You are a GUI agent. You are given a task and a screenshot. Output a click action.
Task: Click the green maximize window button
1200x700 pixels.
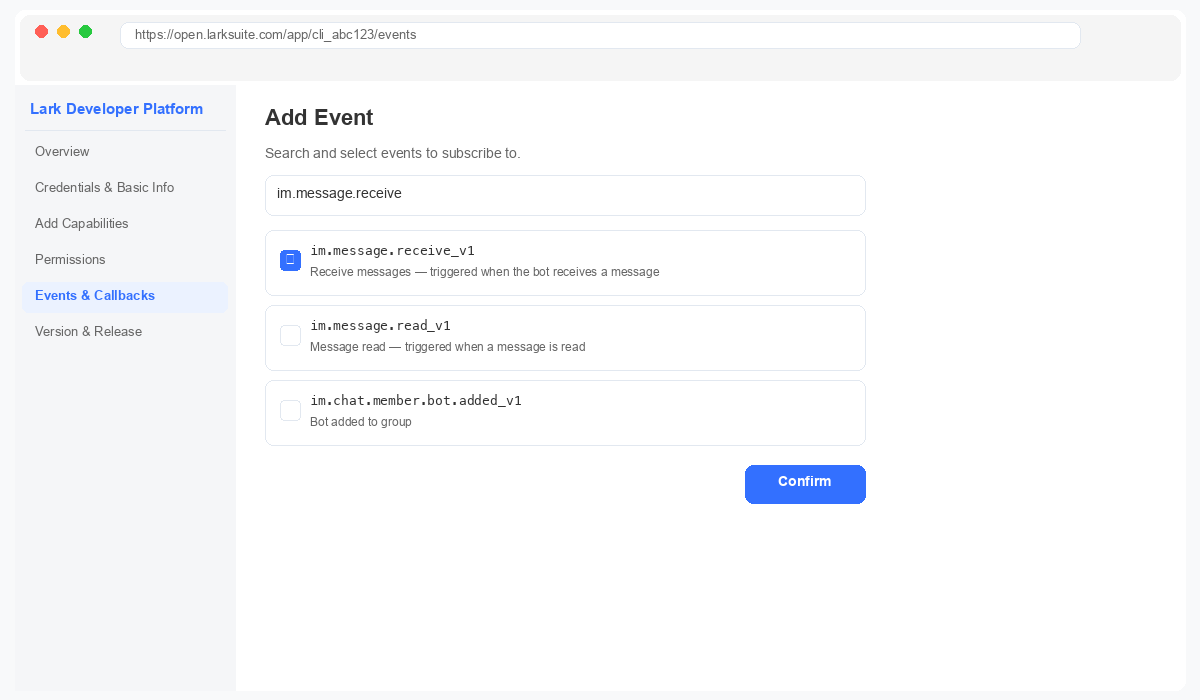pyautogui.click(x=85, y=32)
